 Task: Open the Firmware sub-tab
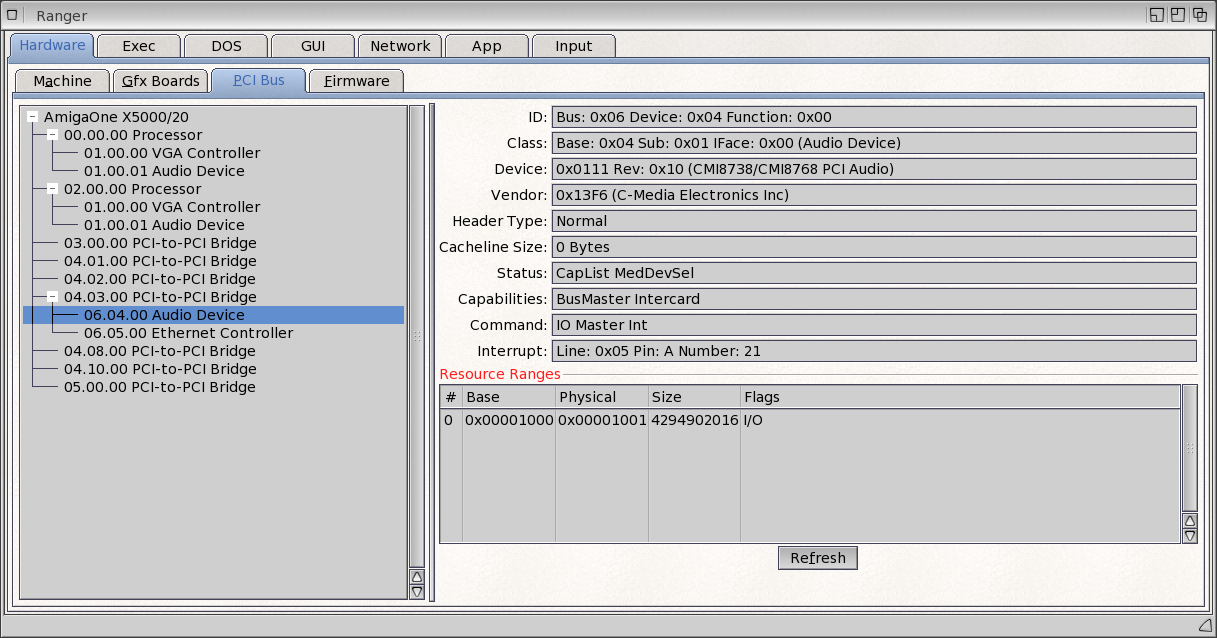(356, 81)
